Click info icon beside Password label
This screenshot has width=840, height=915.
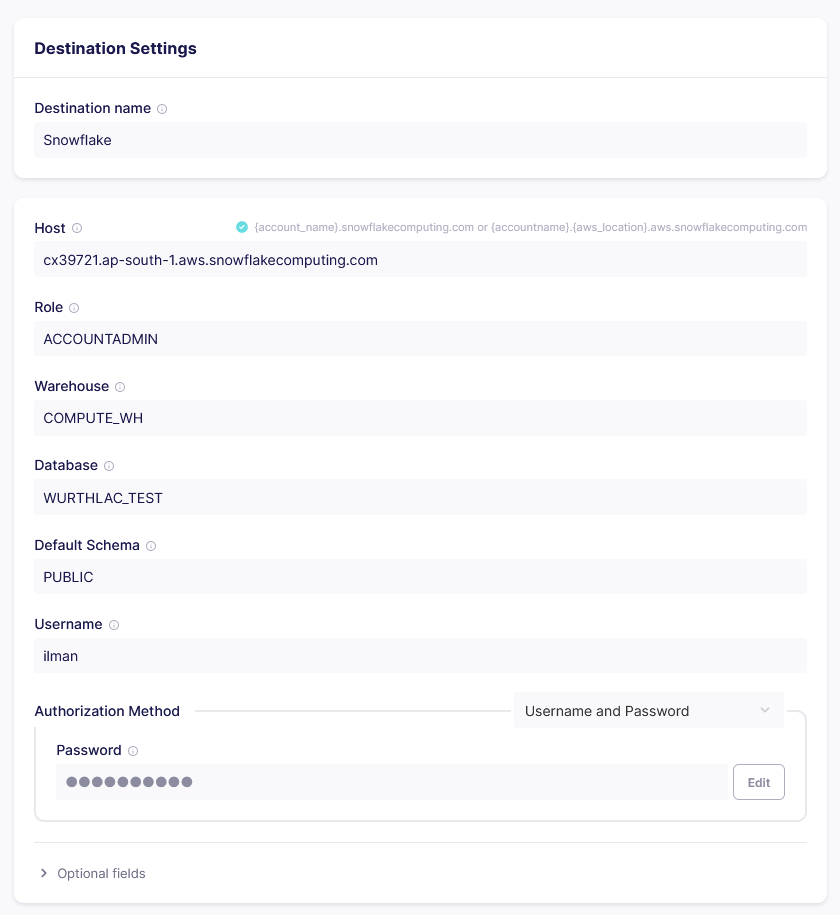[x=133, y=751]
